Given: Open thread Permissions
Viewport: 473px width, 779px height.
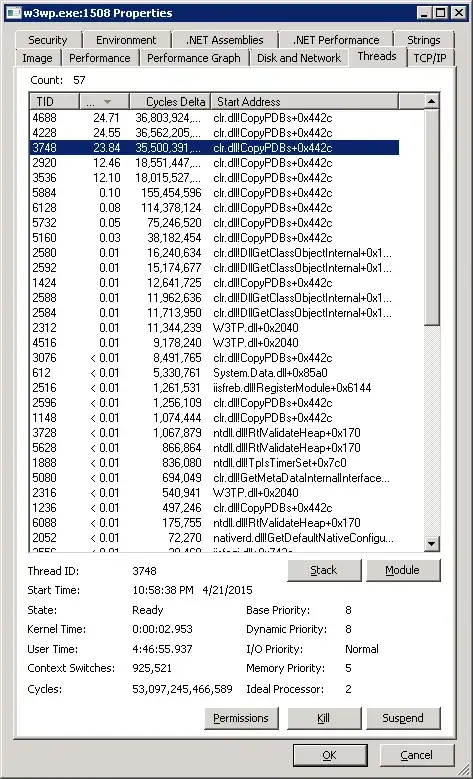Looking at the screenshot, I should click(241, 718).
